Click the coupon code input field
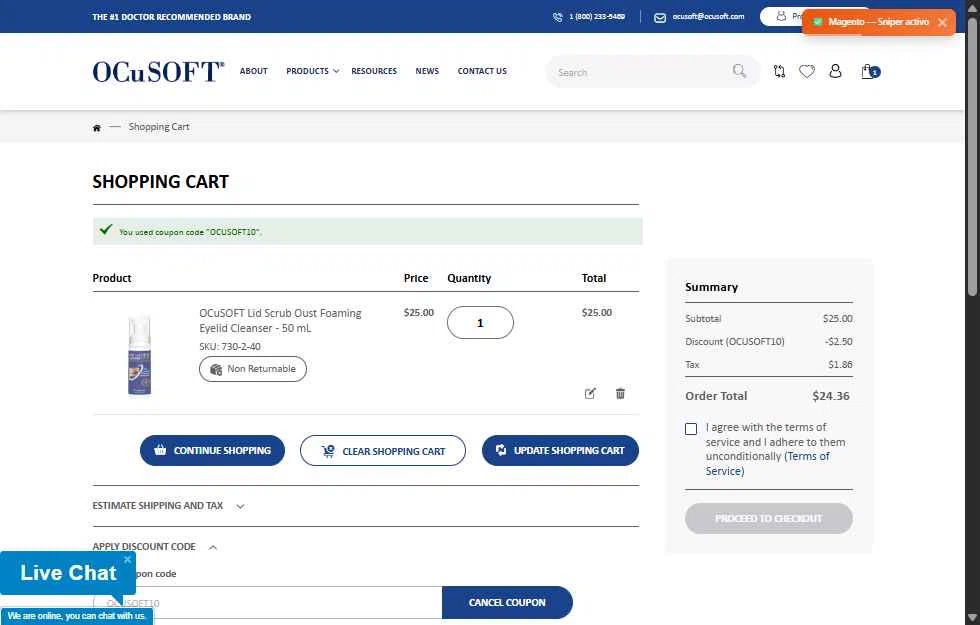Image resolution: width=980 pixels, height=625 pixels. (x=268, y=602)
